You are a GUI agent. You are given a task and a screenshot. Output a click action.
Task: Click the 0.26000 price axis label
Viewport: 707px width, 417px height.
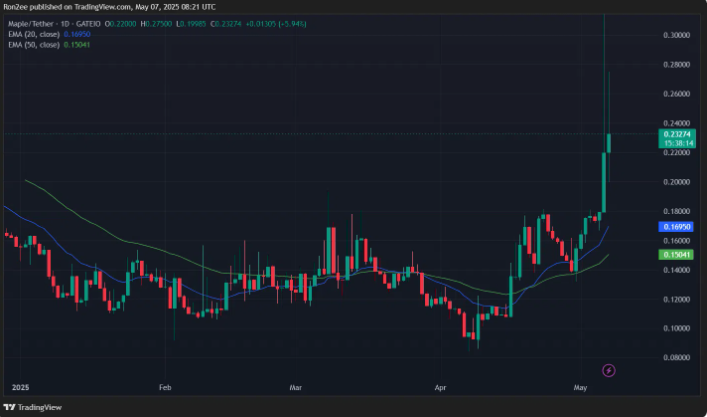point(676,94)
